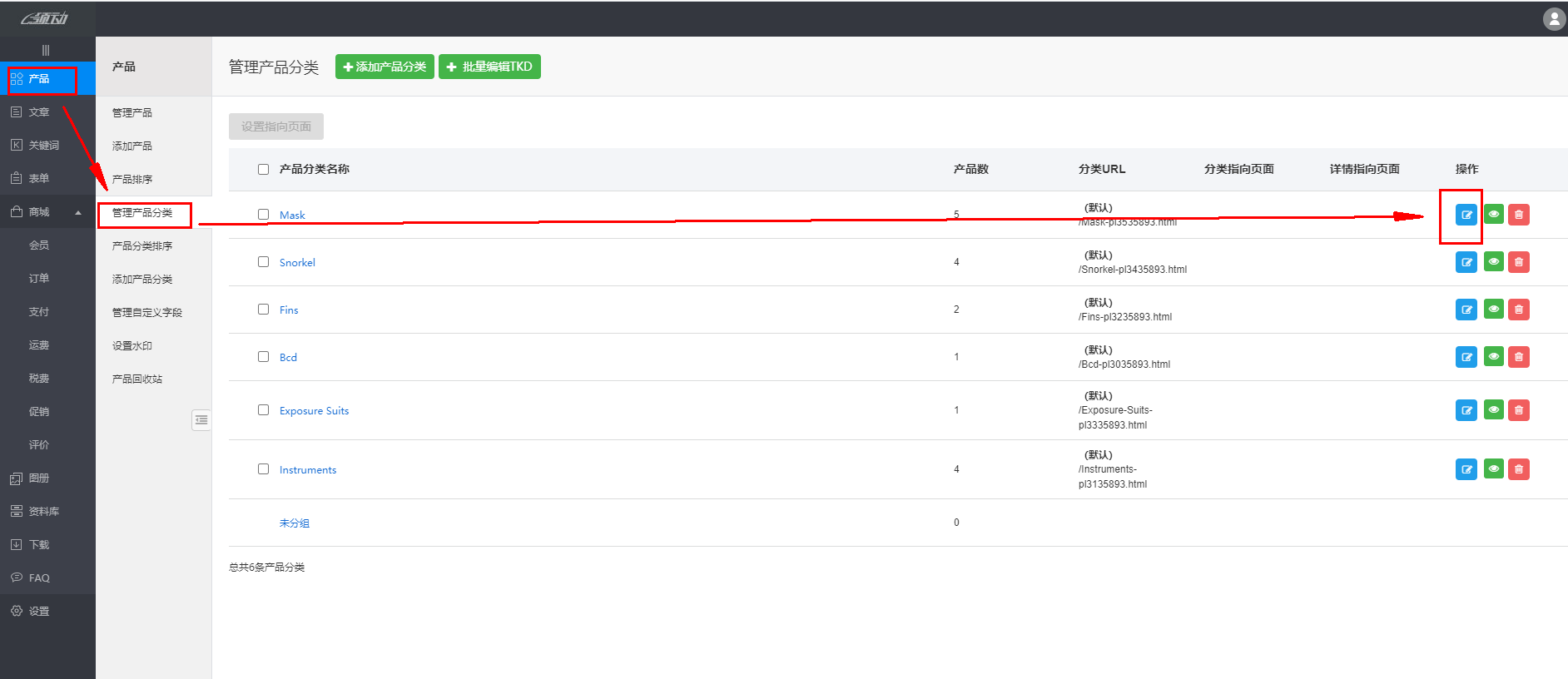The height and width of the screenshot is (679, 1568).
Task: Open the 未分组 category link
Action: coord(294,523)
